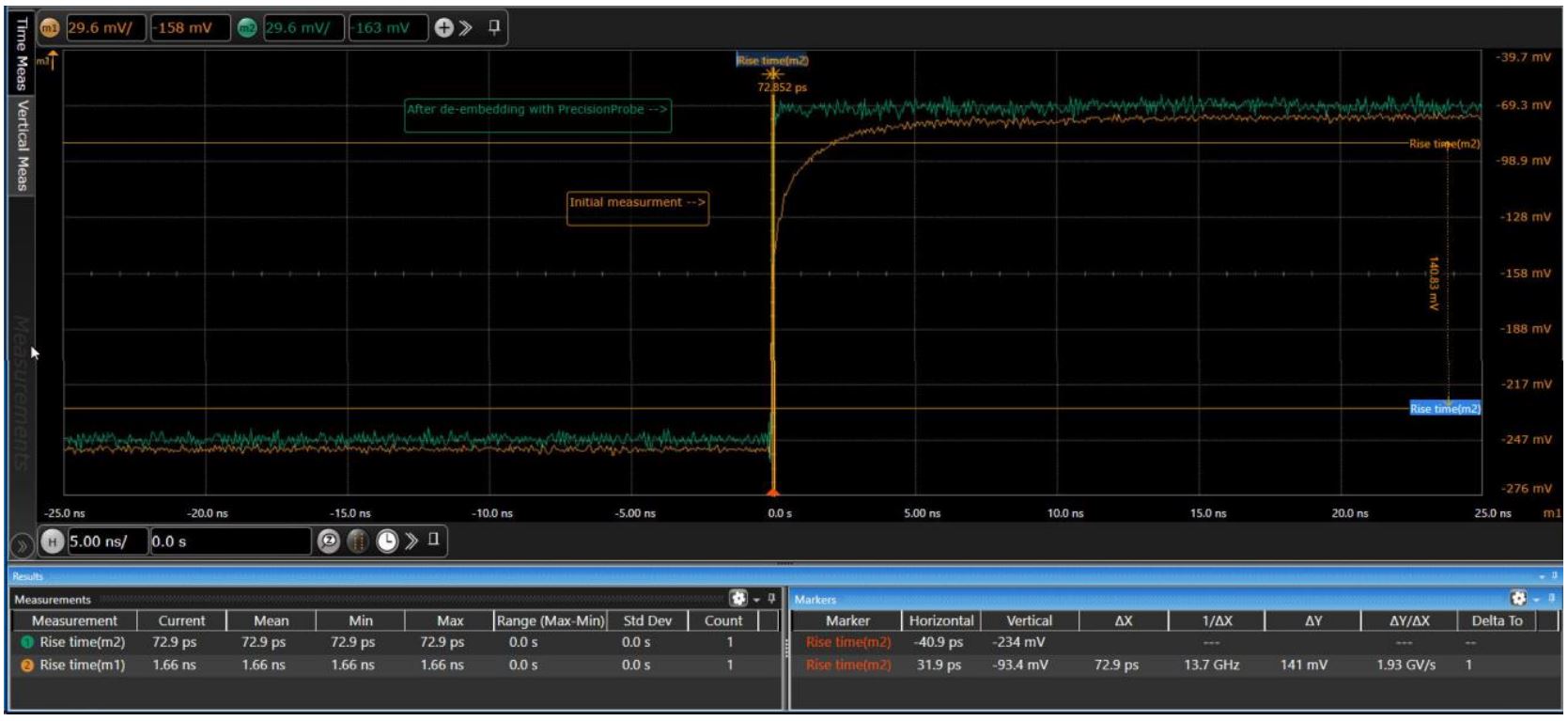Expand the vertical toolbar double-chevron
The image size is (1568, 721).
(x=466, y=28)
